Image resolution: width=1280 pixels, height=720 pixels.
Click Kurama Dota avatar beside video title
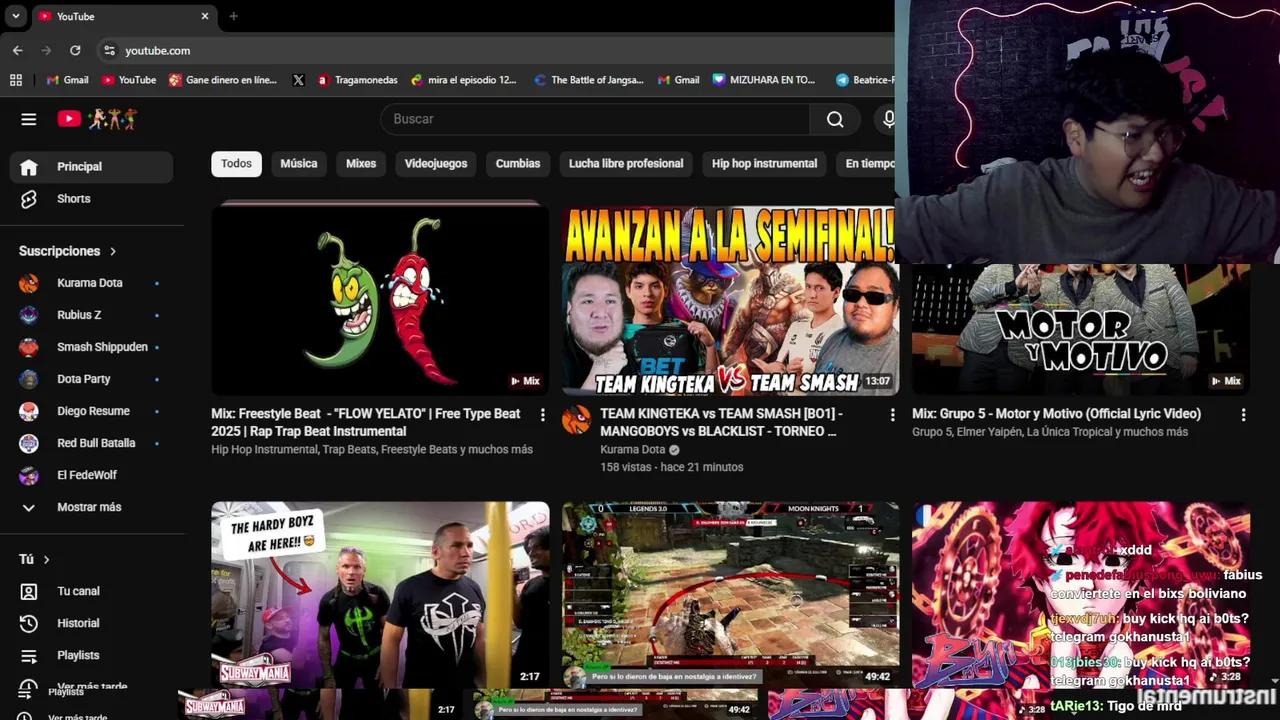(576, 420)
